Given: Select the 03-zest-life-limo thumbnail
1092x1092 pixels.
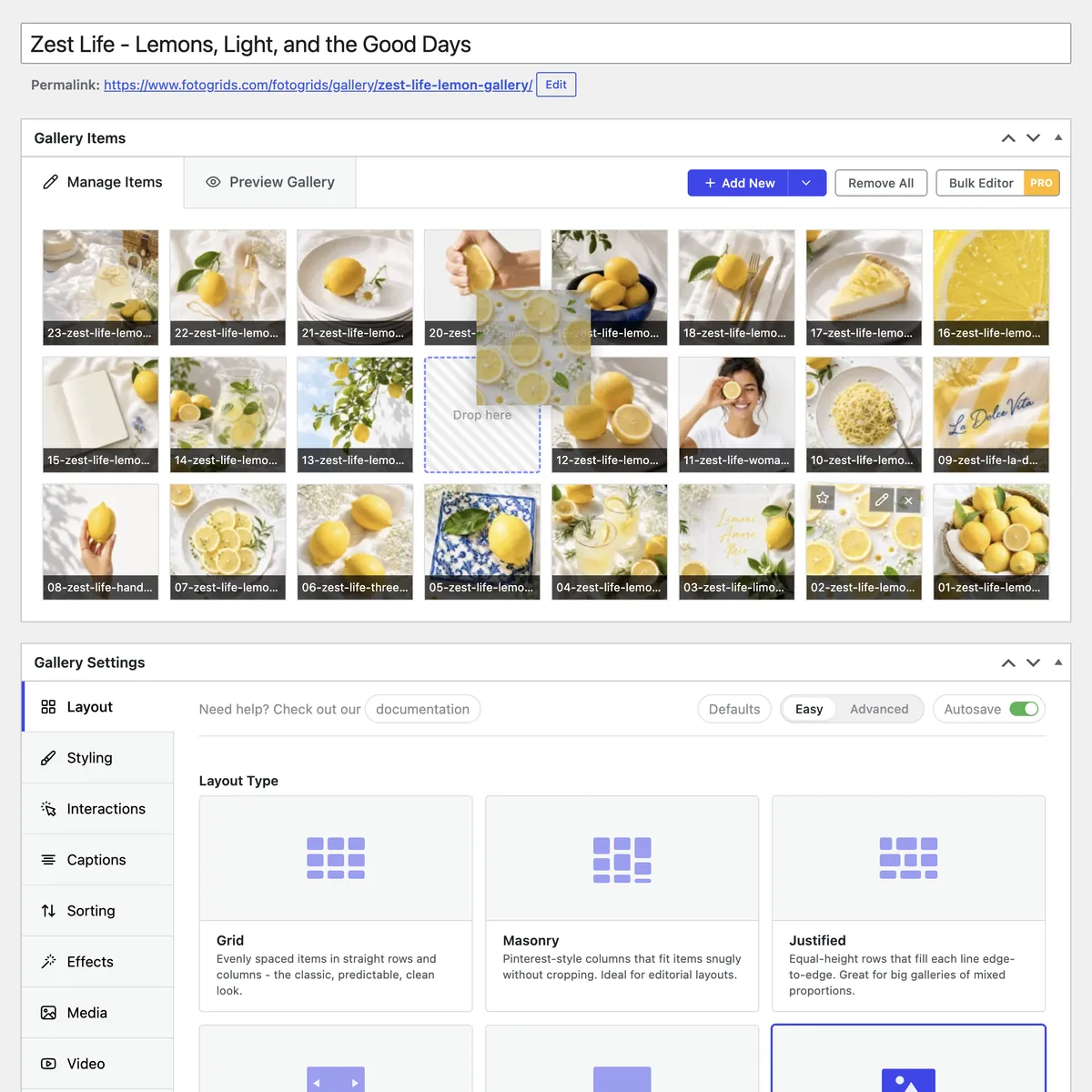Looking at the screenshot, I should (x=736, y=542).
